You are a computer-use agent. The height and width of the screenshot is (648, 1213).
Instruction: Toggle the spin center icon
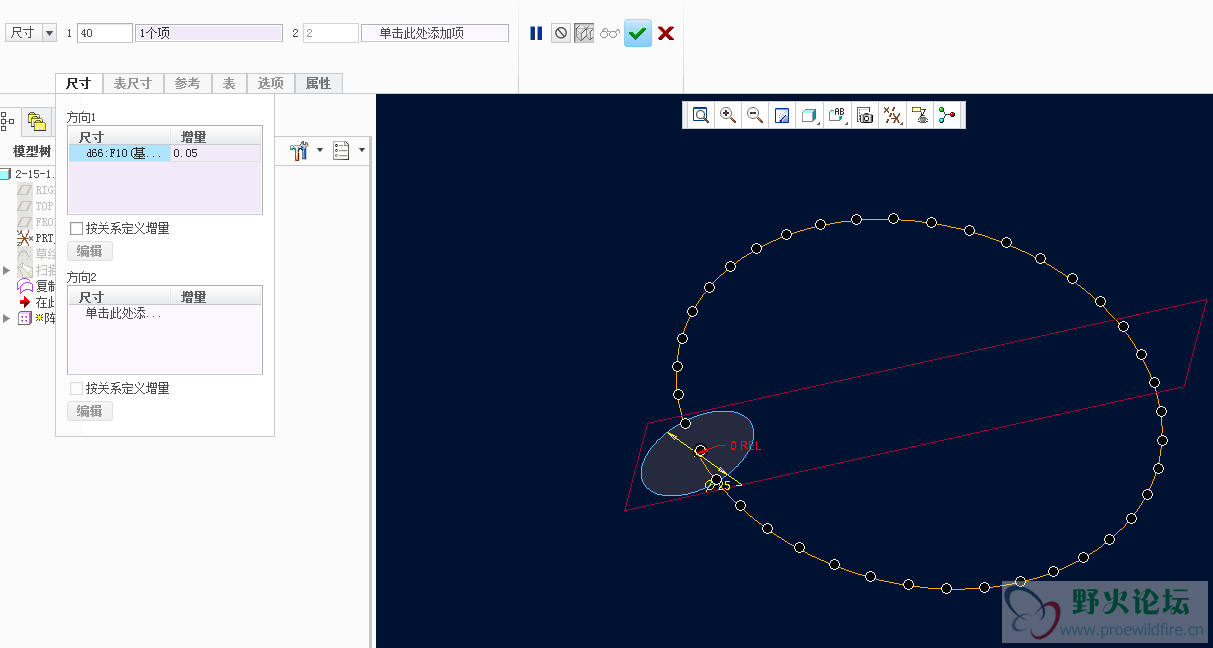pos(946,115)
